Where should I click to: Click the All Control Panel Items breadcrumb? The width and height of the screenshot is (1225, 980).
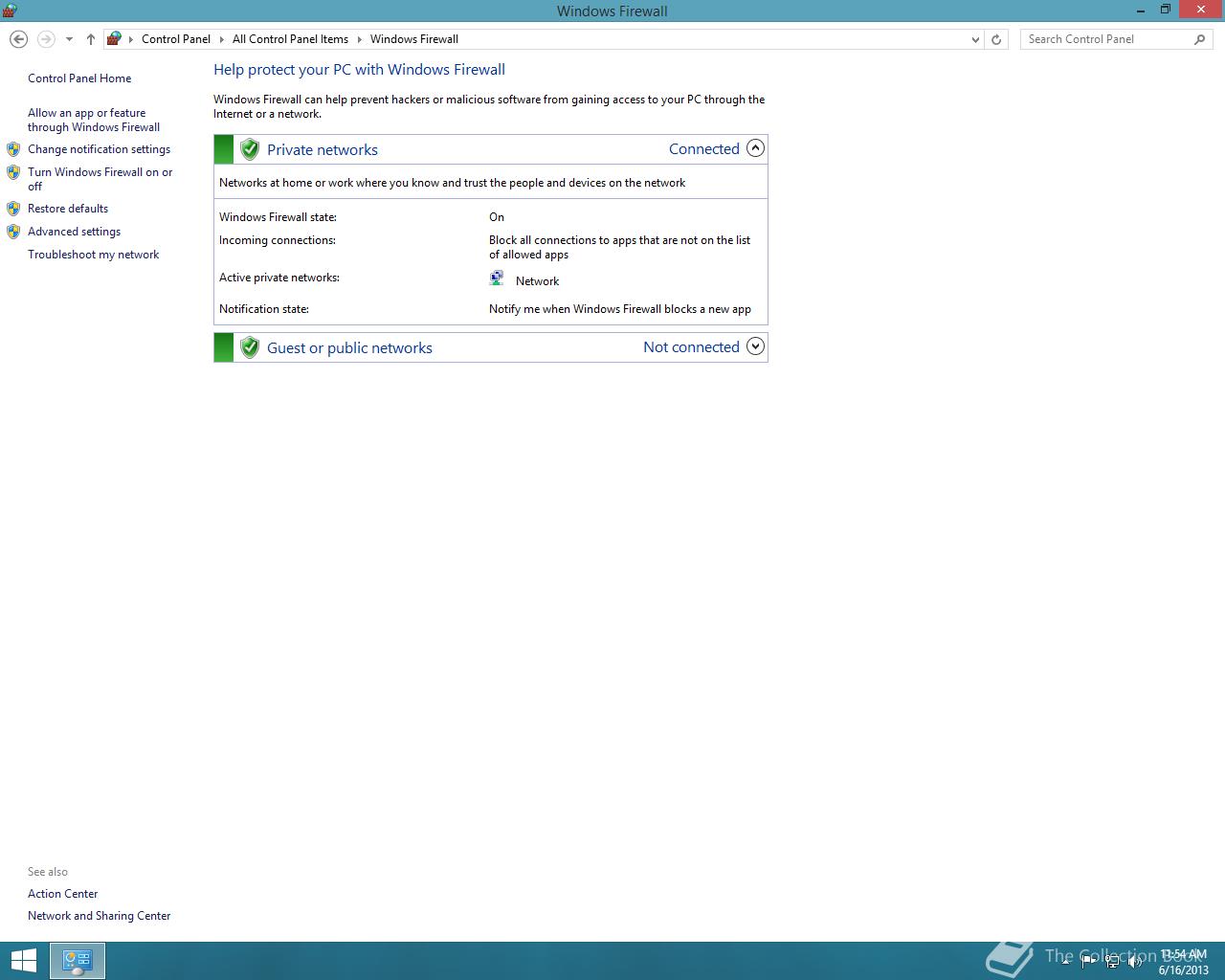click(290, 39)
